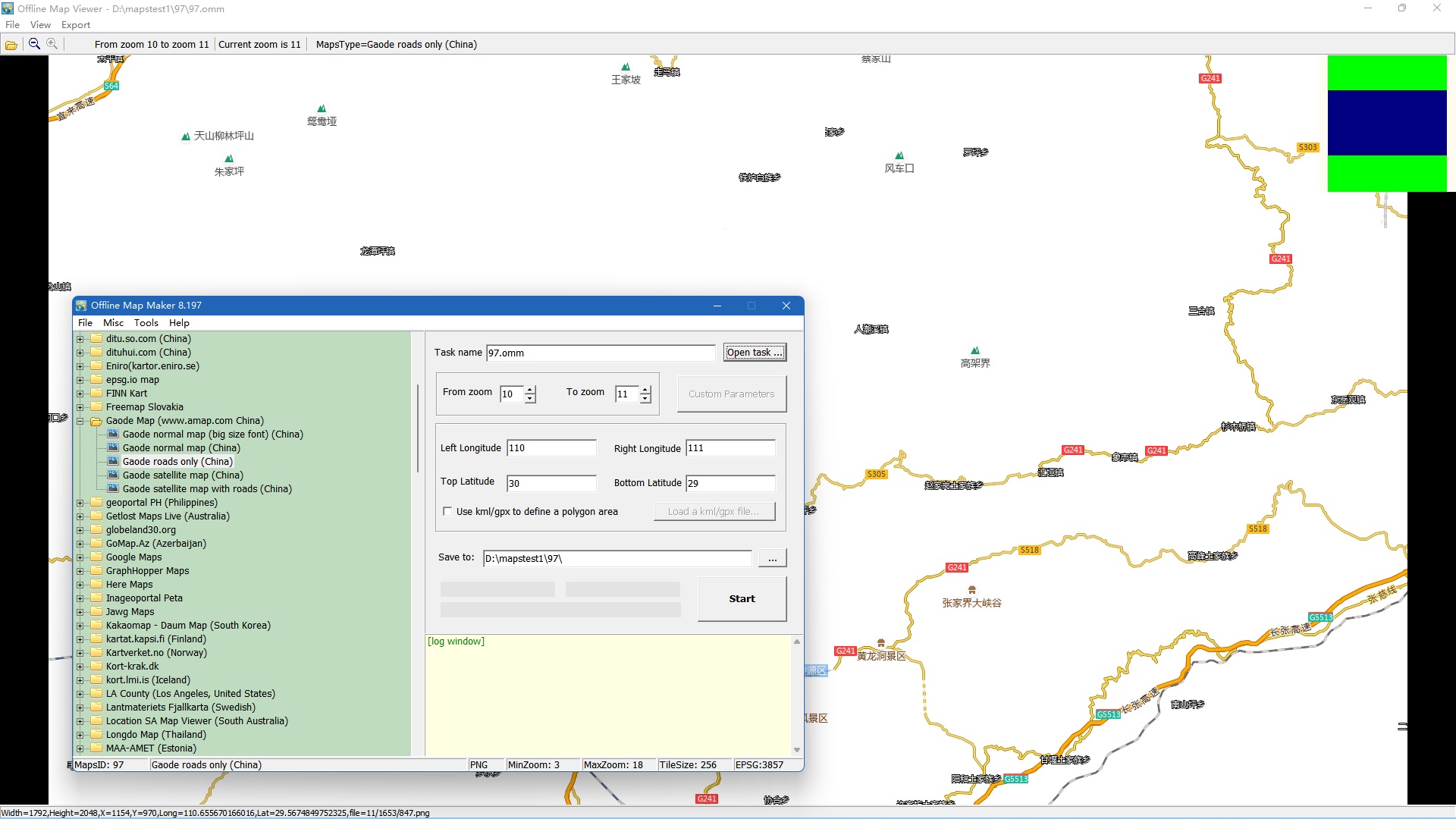The height and width of the screenshot is (819, 1456).
Task: Select Lantmateriets Fjallkarta (Swedish) item
Action: coord(180,708)
